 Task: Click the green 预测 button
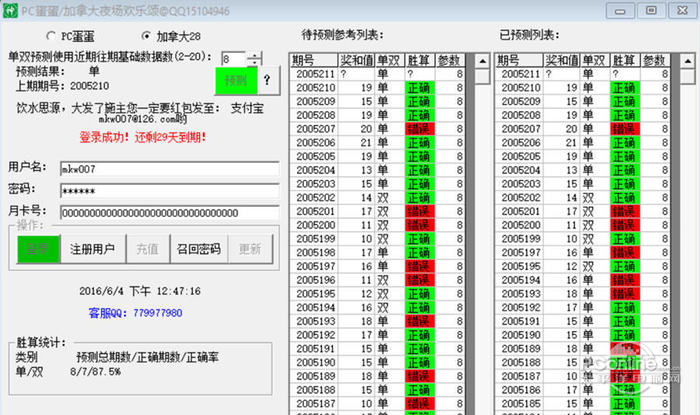[x=236, y=81]
